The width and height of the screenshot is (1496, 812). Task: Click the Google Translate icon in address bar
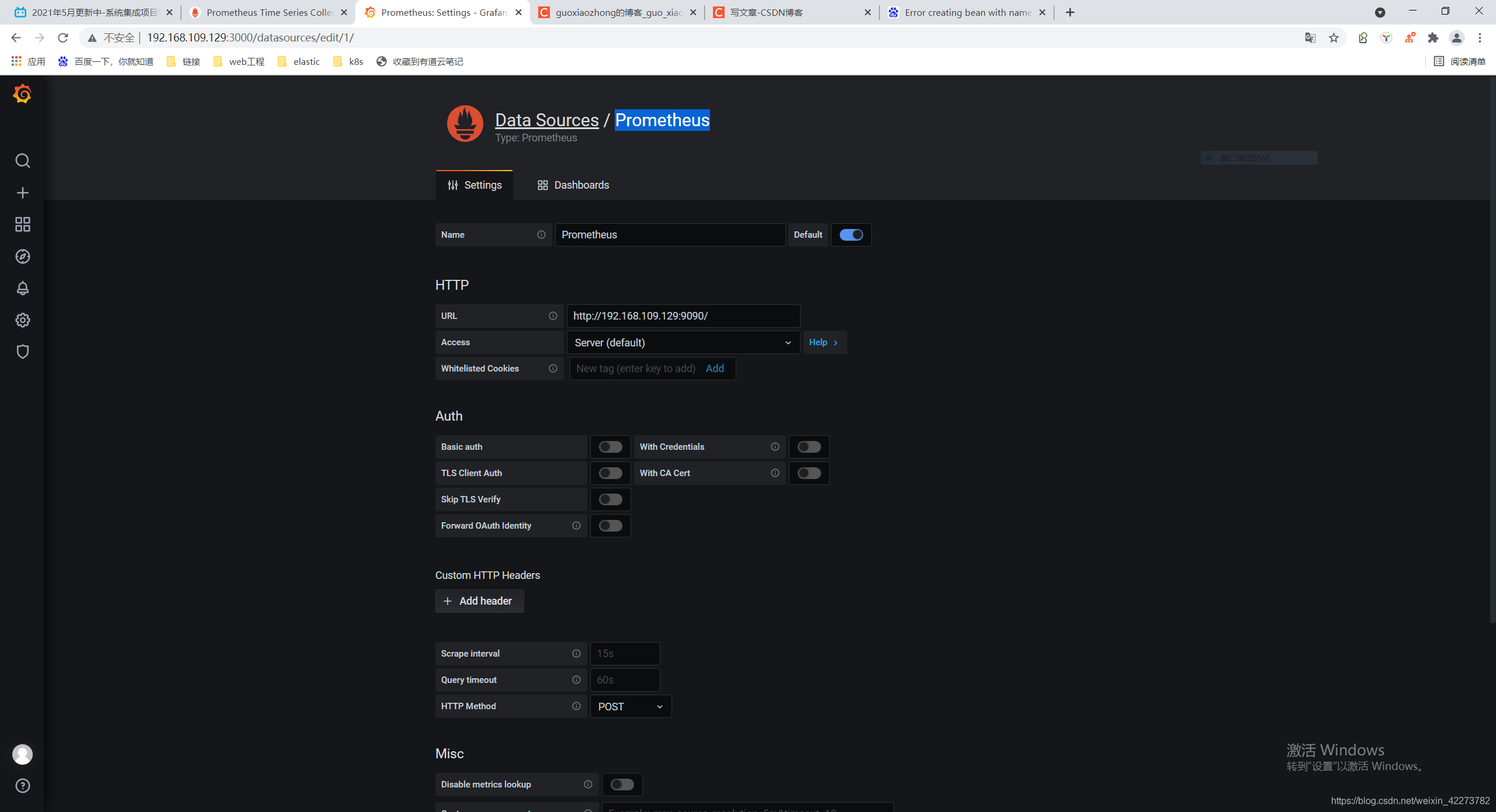coord(1310,38)
